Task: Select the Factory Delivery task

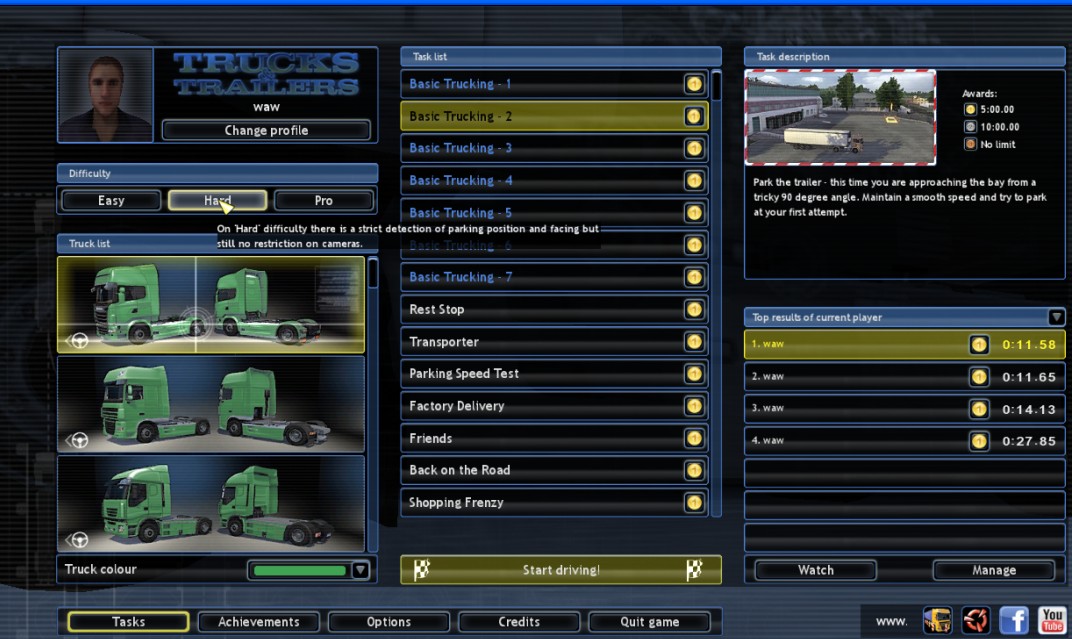Action: tap(554, 406)
